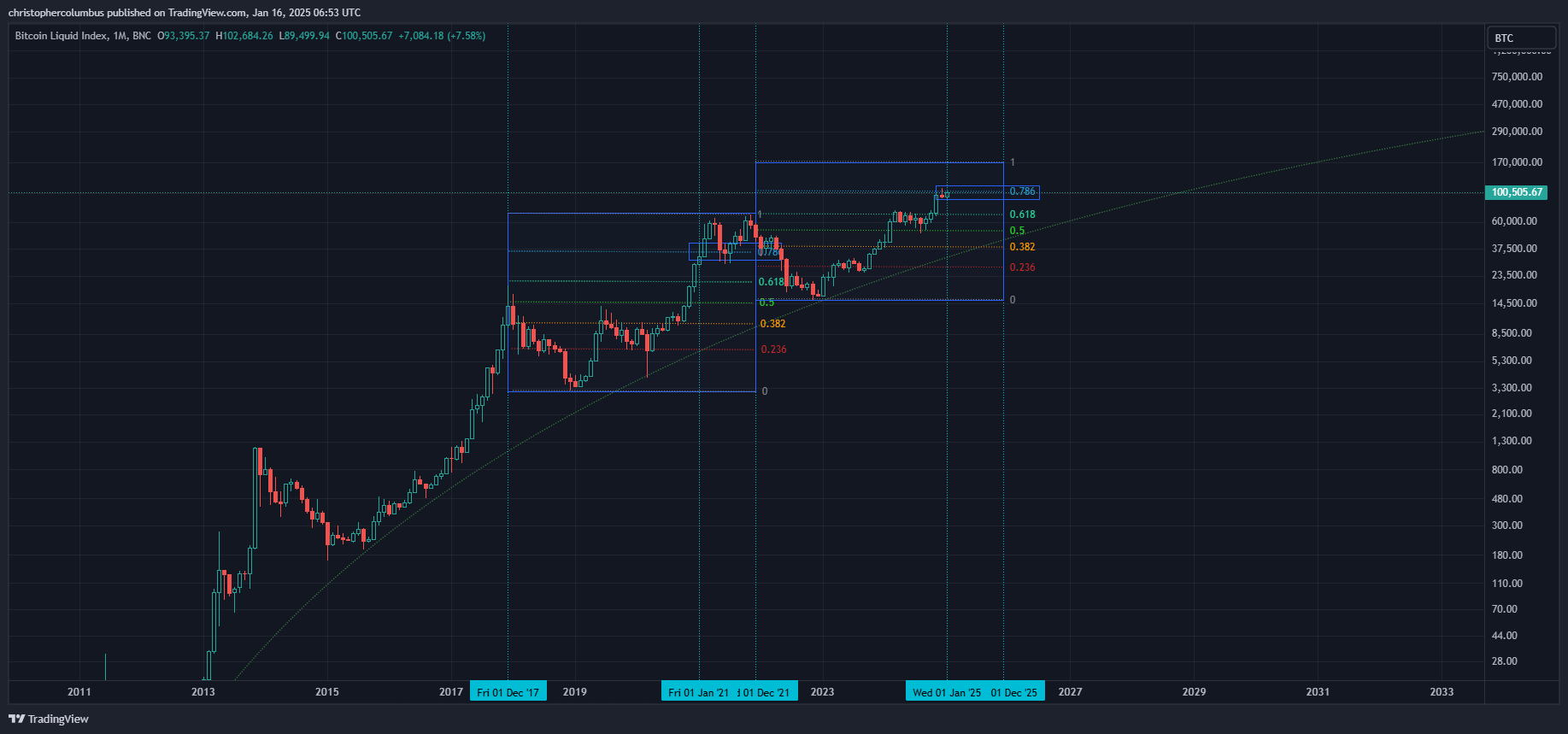
Task: Open the BTC currency selector on price axis
Action: coord(1521,38)
